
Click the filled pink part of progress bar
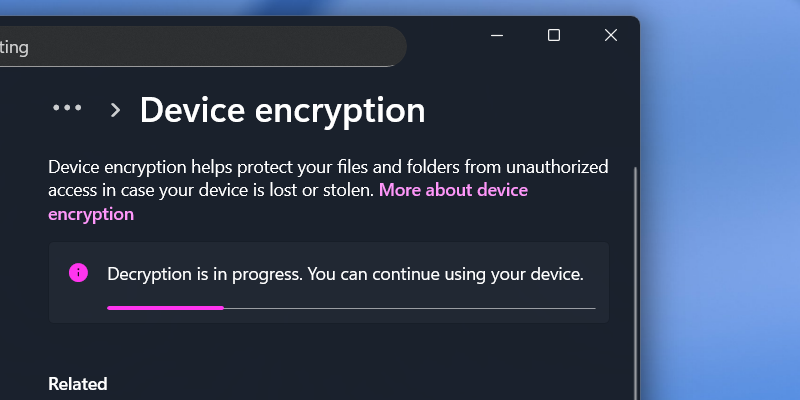[x=165, y=308]
